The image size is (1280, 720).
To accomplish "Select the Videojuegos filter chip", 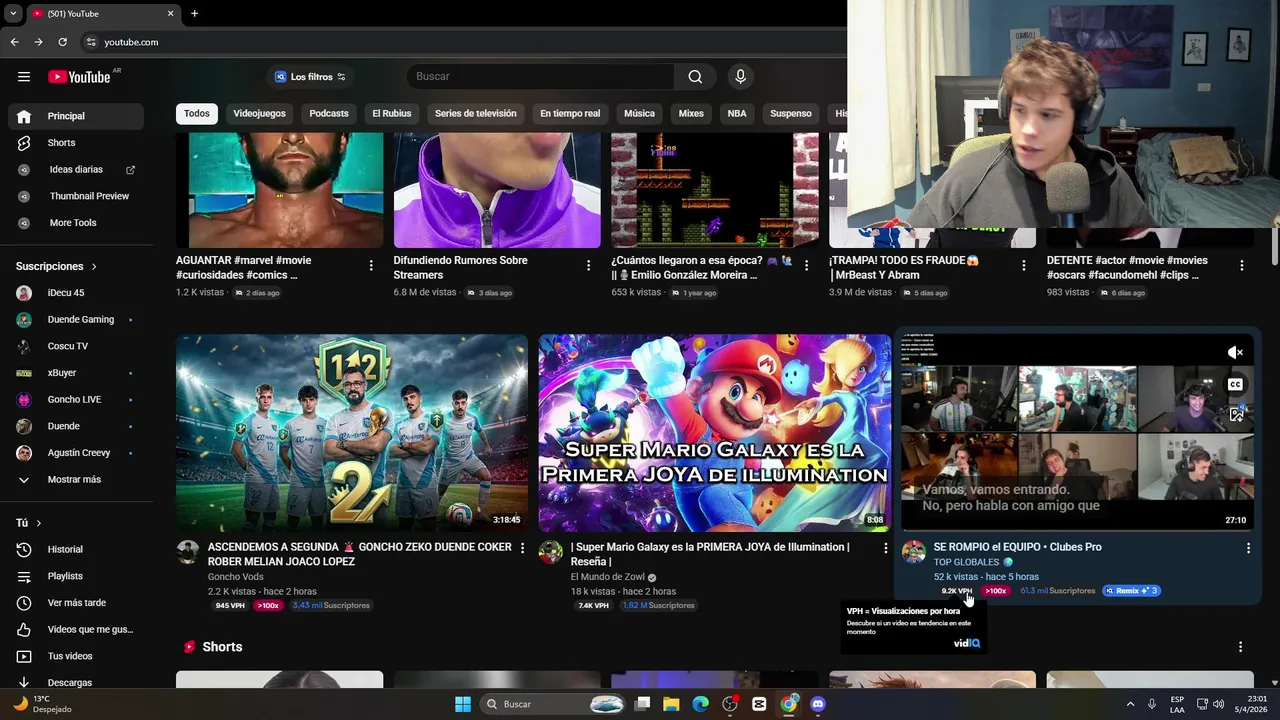I will click(x=259, y=114).
